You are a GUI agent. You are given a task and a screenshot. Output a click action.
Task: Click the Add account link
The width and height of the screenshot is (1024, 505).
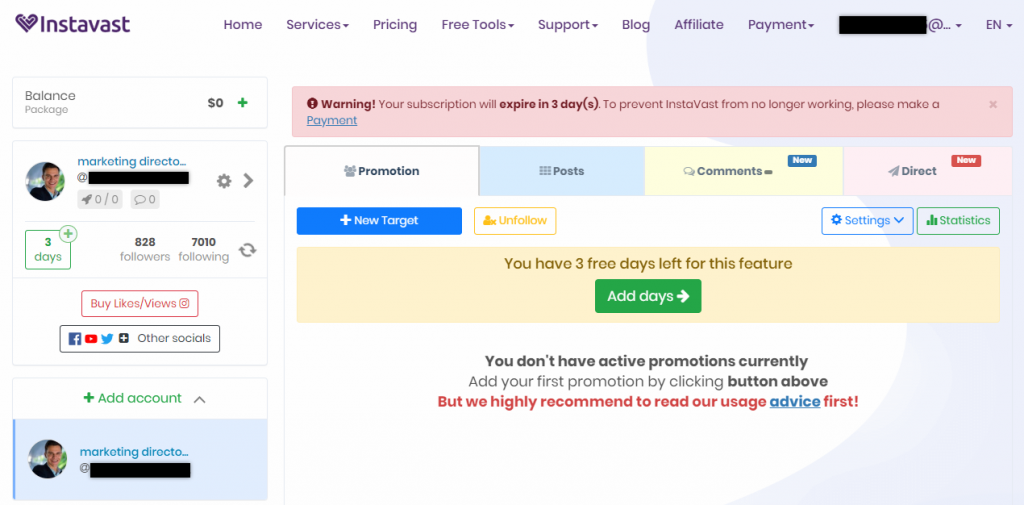click(x=133, y=398)
